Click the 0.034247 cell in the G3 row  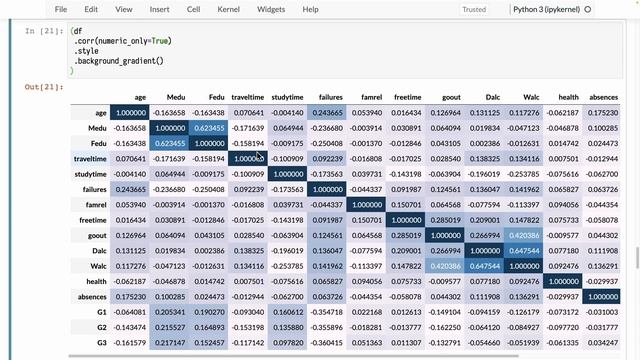coord(602,343)
